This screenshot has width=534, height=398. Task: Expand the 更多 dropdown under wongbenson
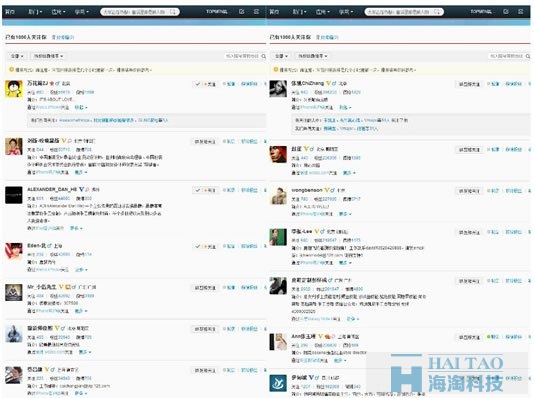coord(345,214)
